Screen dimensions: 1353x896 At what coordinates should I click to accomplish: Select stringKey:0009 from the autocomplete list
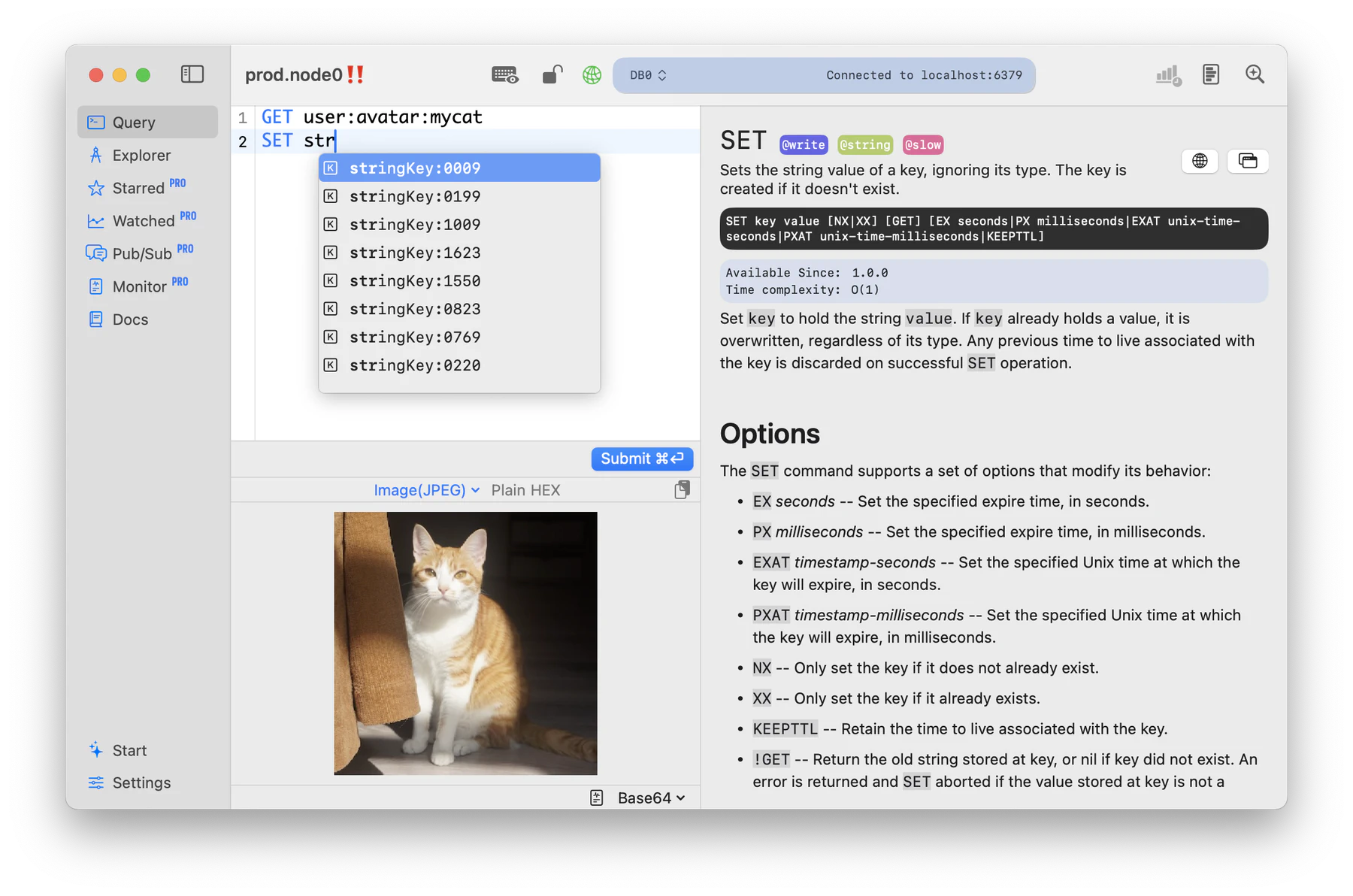pos(459,168)
